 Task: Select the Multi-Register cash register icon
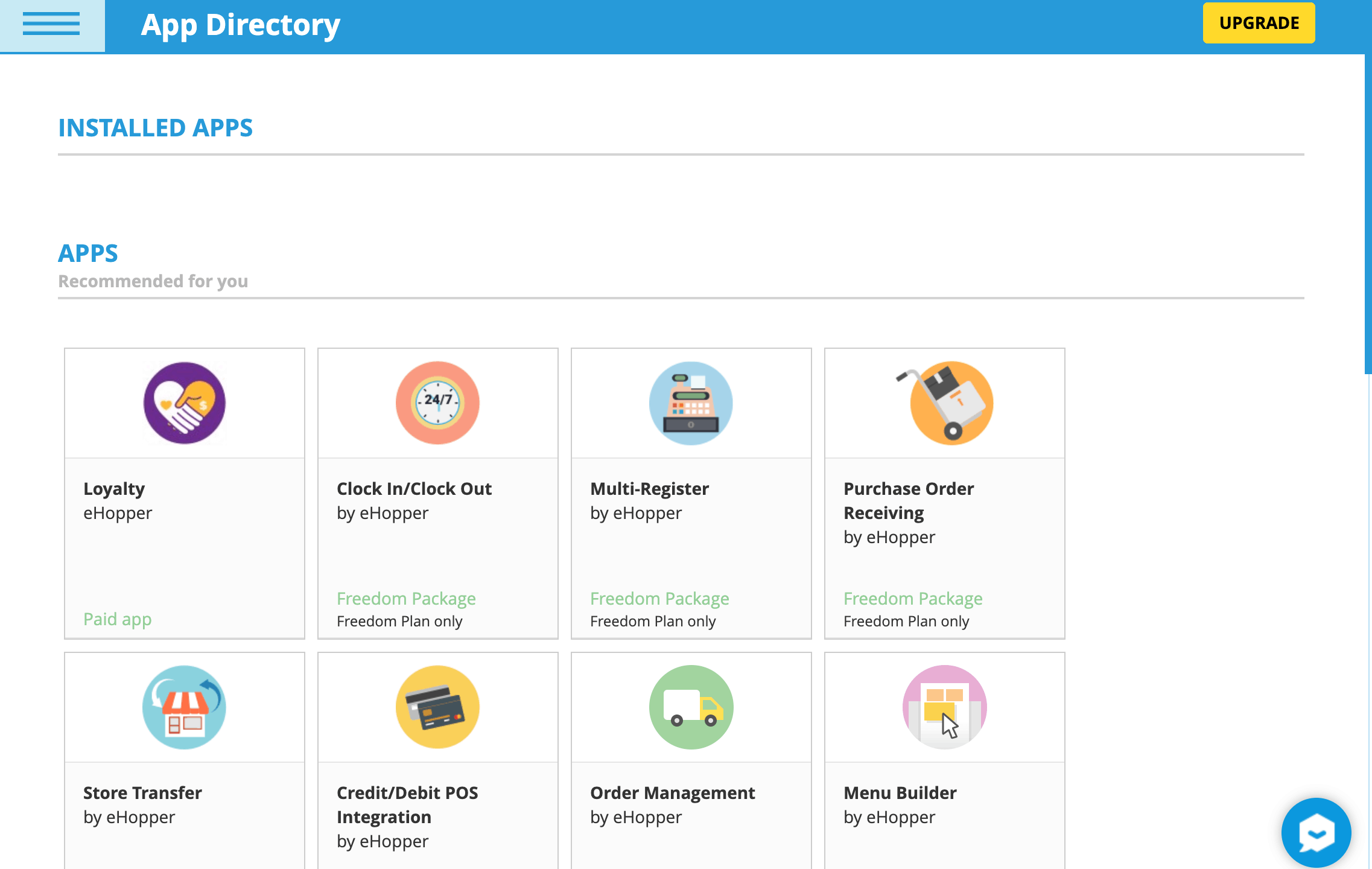pyautogui.click(x=691, y=403)
